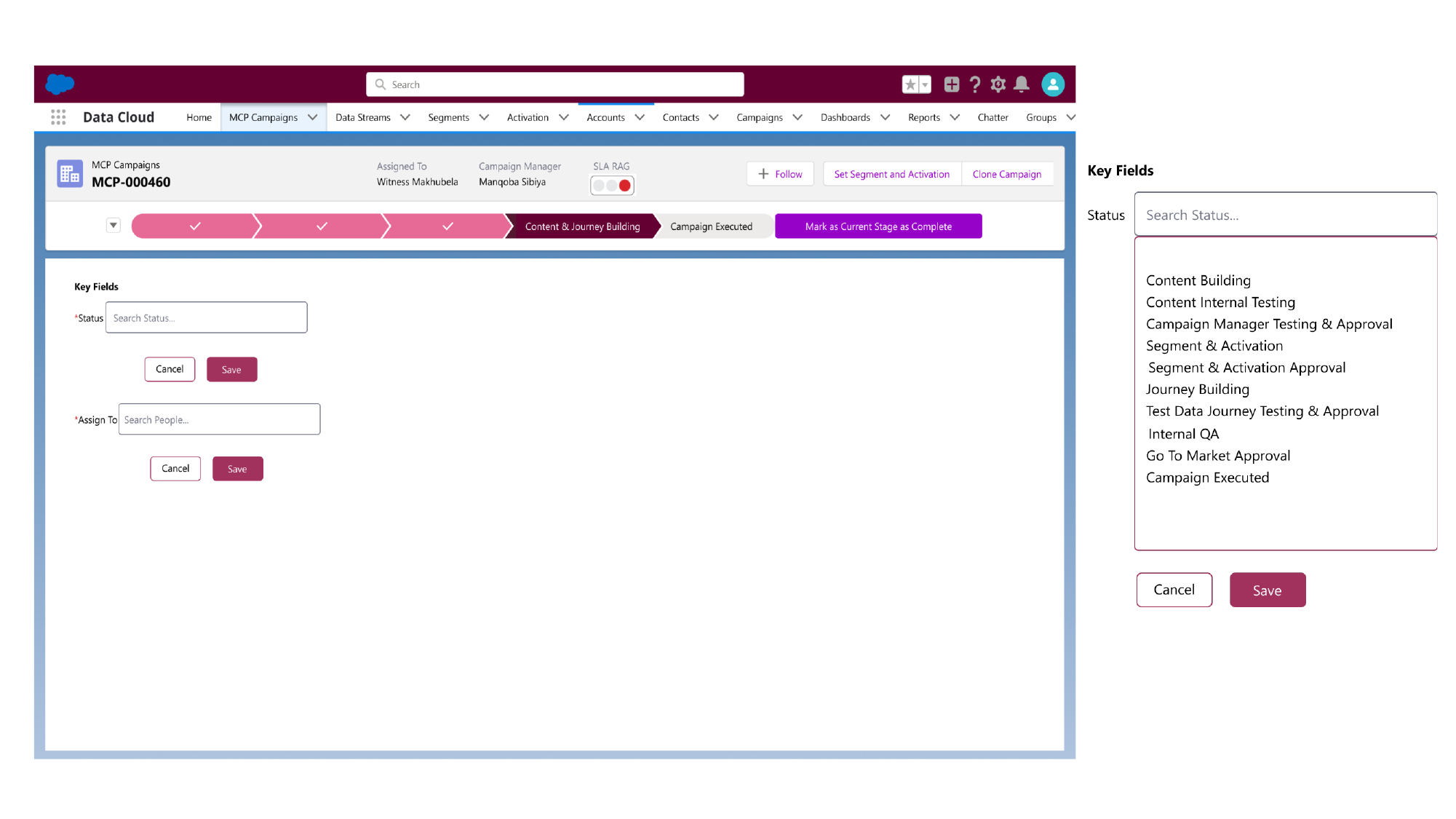Expand the Groups tab menu
1456x819 pixels.
pyautogui.click(x=1070, y=117)
